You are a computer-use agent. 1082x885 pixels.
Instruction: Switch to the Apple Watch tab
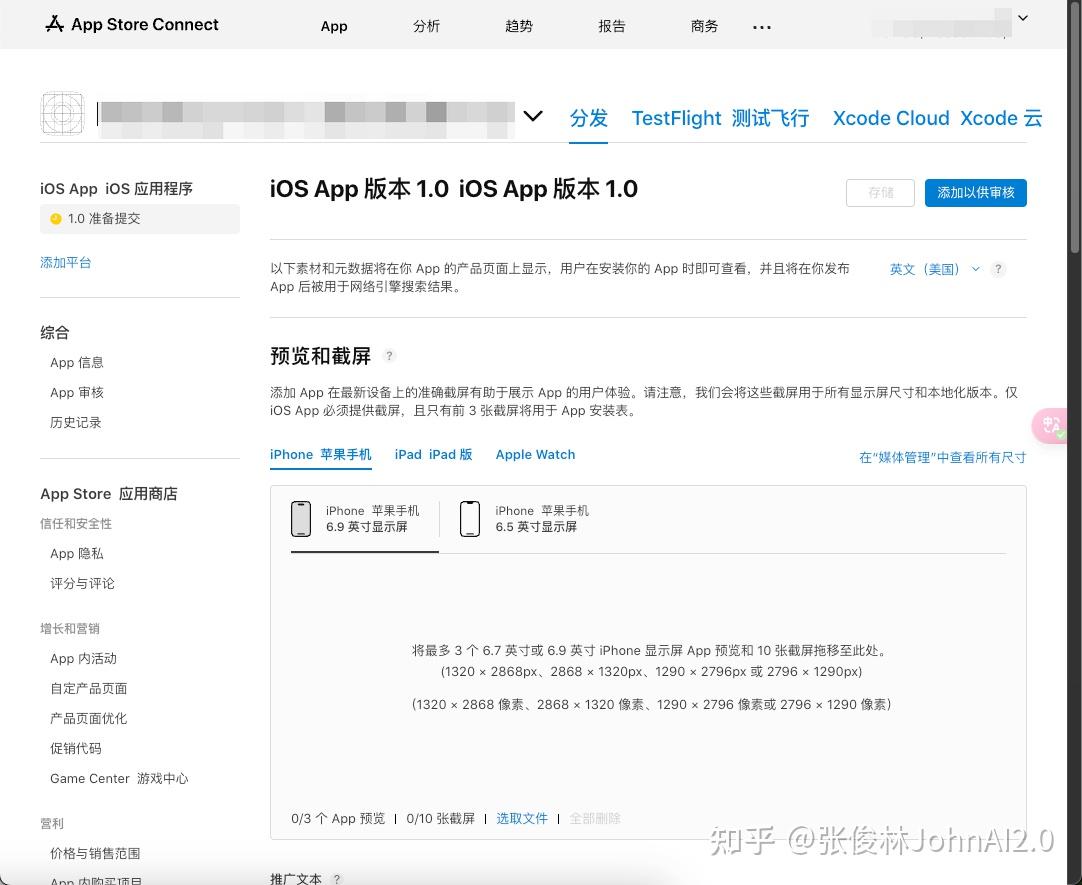535,455
